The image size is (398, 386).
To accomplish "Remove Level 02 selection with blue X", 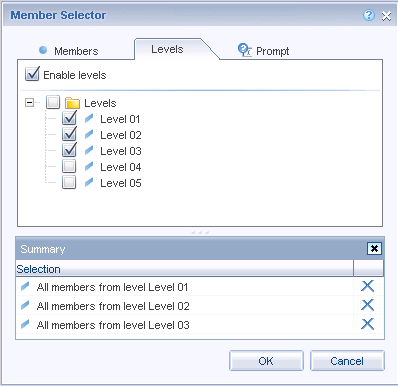I will click(367, 305).
